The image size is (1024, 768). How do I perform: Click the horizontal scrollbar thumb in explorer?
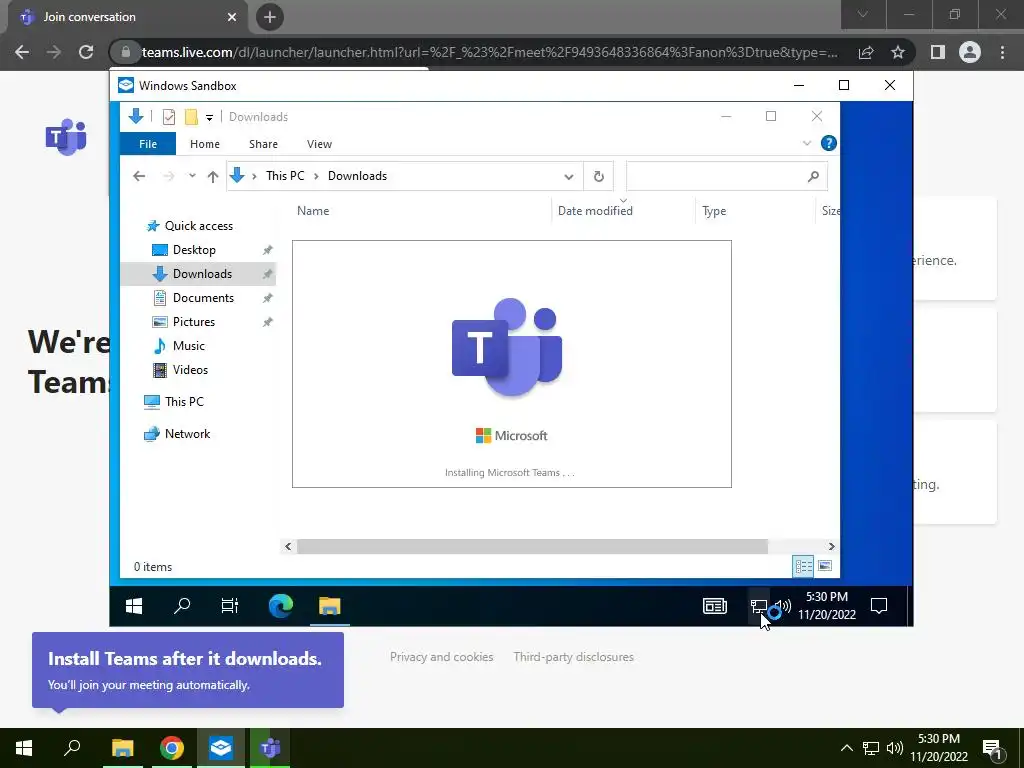click(532, 547)
